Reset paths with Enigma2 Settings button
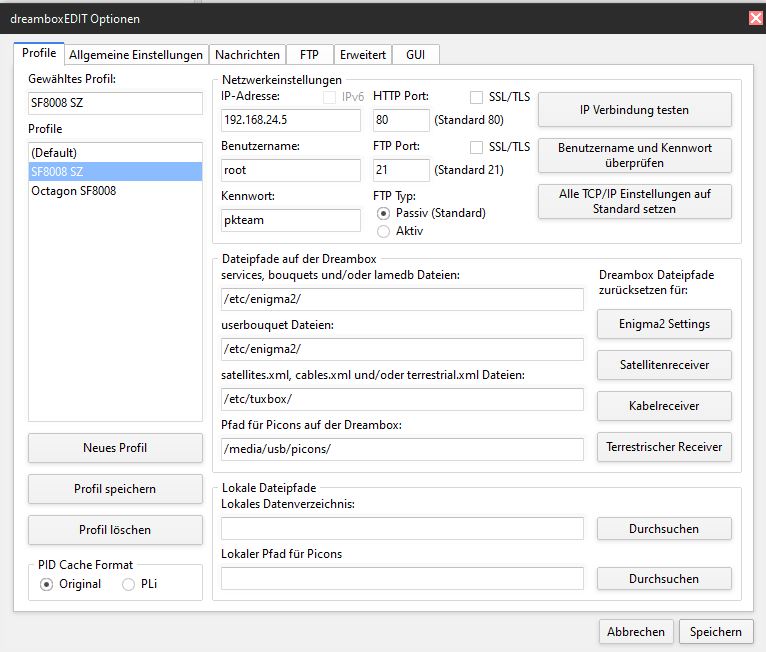This screenshot has height=652, width=766. tap(664, 324)
